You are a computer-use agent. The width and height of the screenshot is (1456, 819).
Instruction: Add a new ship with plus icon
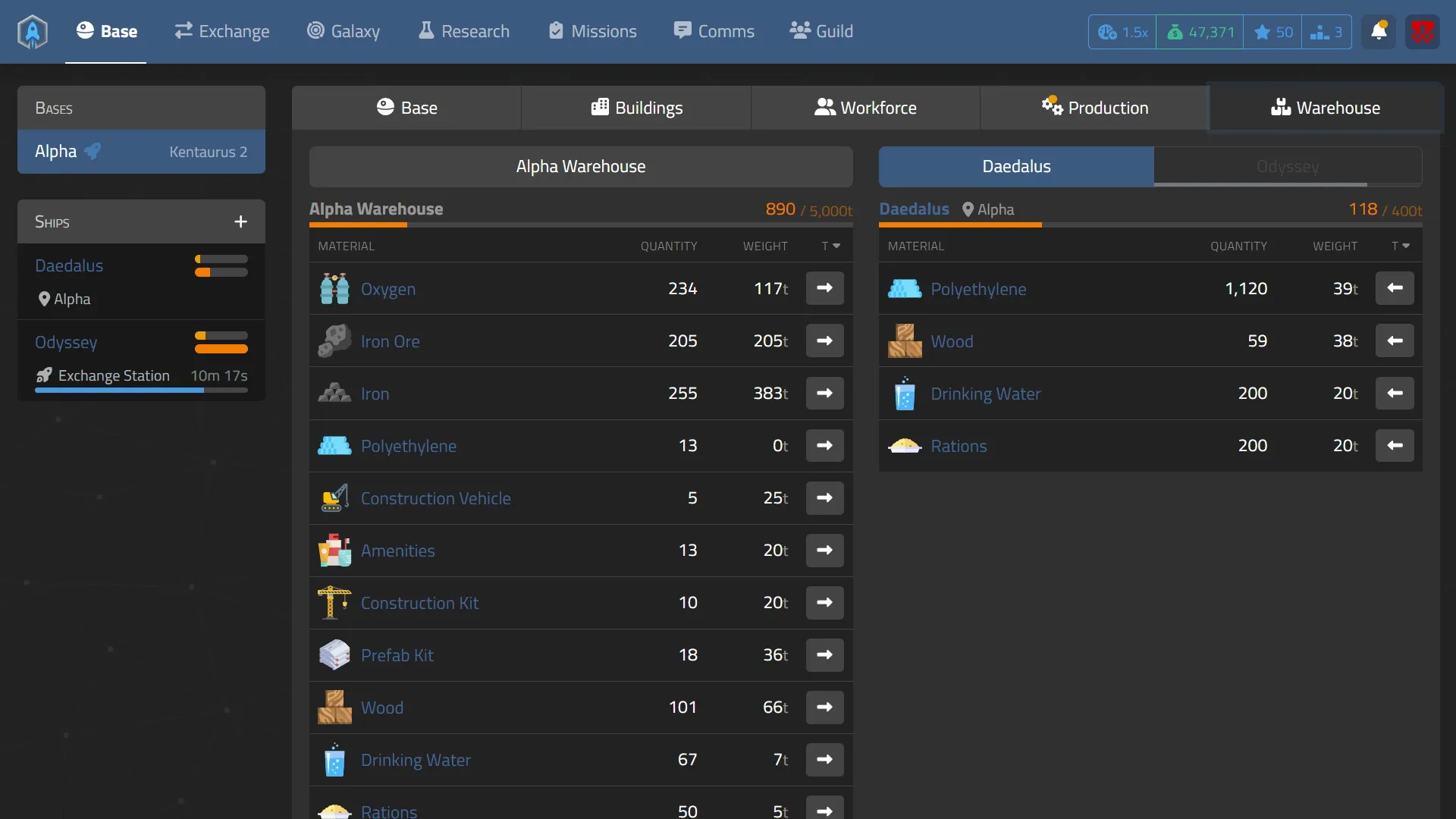pyautogui.click(x=240, y=221)
